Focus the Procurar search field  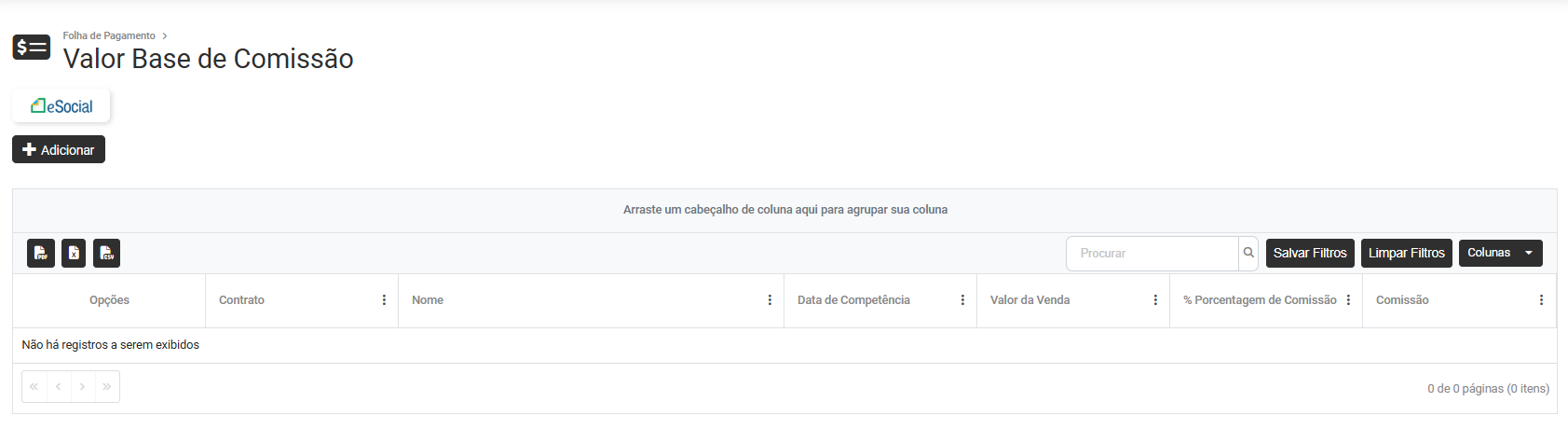[x=1152, y=254]
